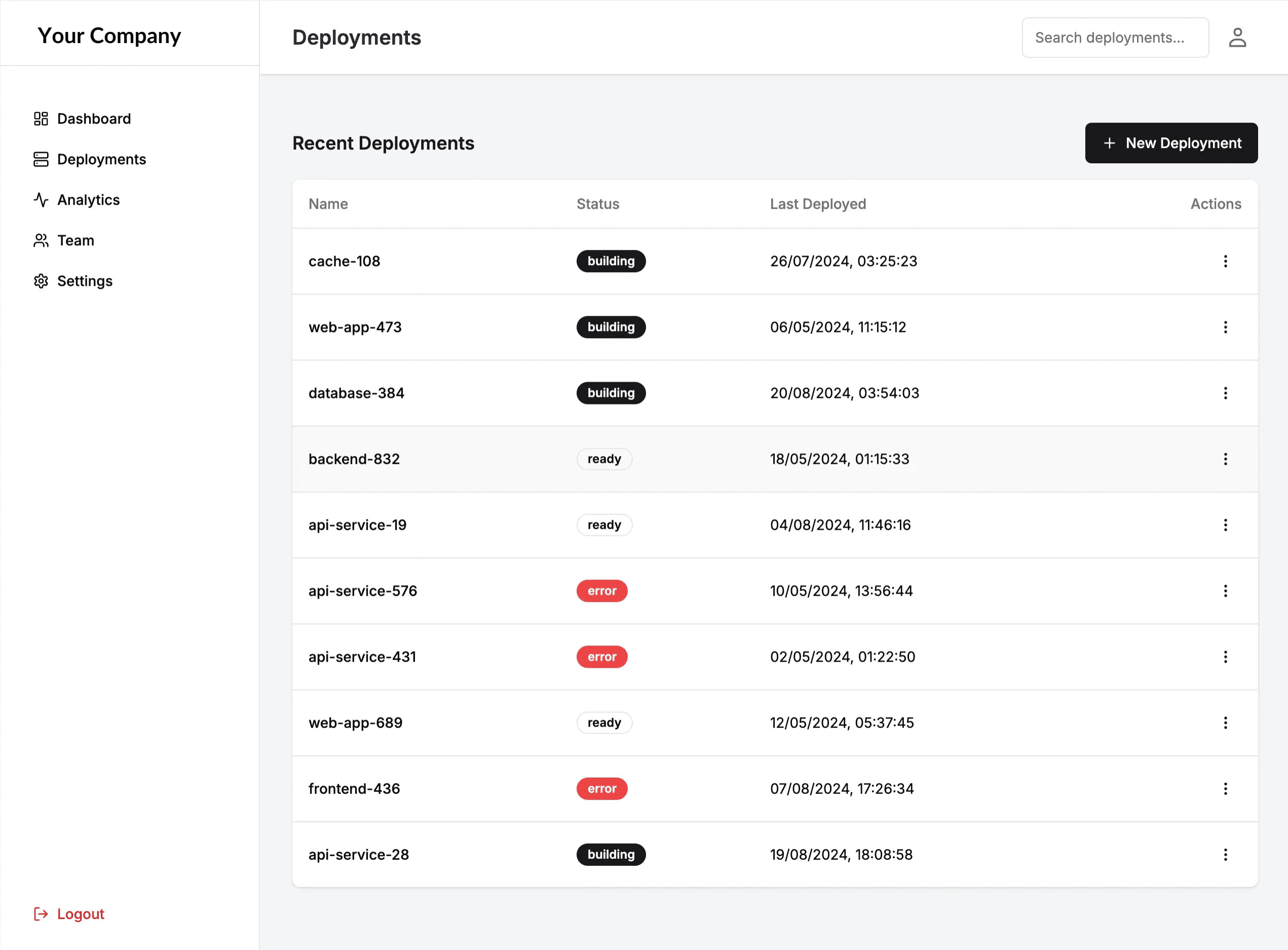The image size is (1288, 950).
Task: Open actions menu for api-service-28
Action: [1225, 855]
